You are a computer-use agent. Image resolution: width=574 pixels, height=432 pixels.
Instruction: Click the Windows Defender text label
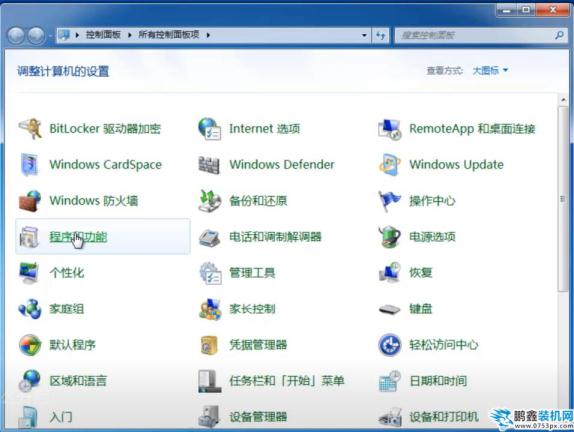[282, 165]
